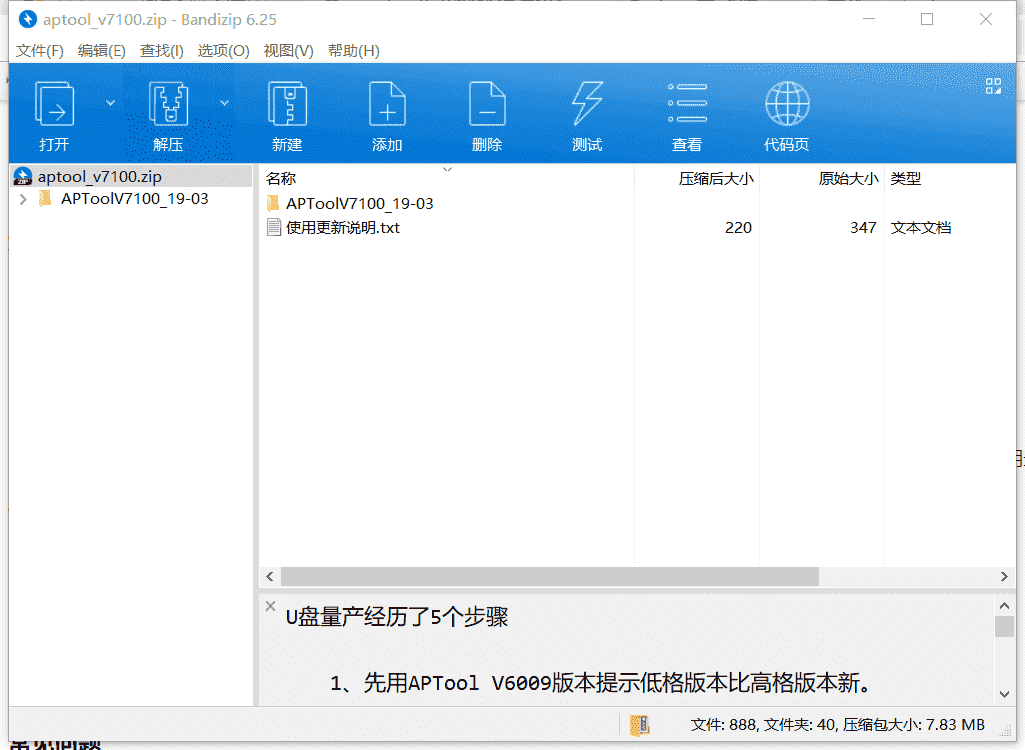Close the comment preview pane

coord(271,606)
